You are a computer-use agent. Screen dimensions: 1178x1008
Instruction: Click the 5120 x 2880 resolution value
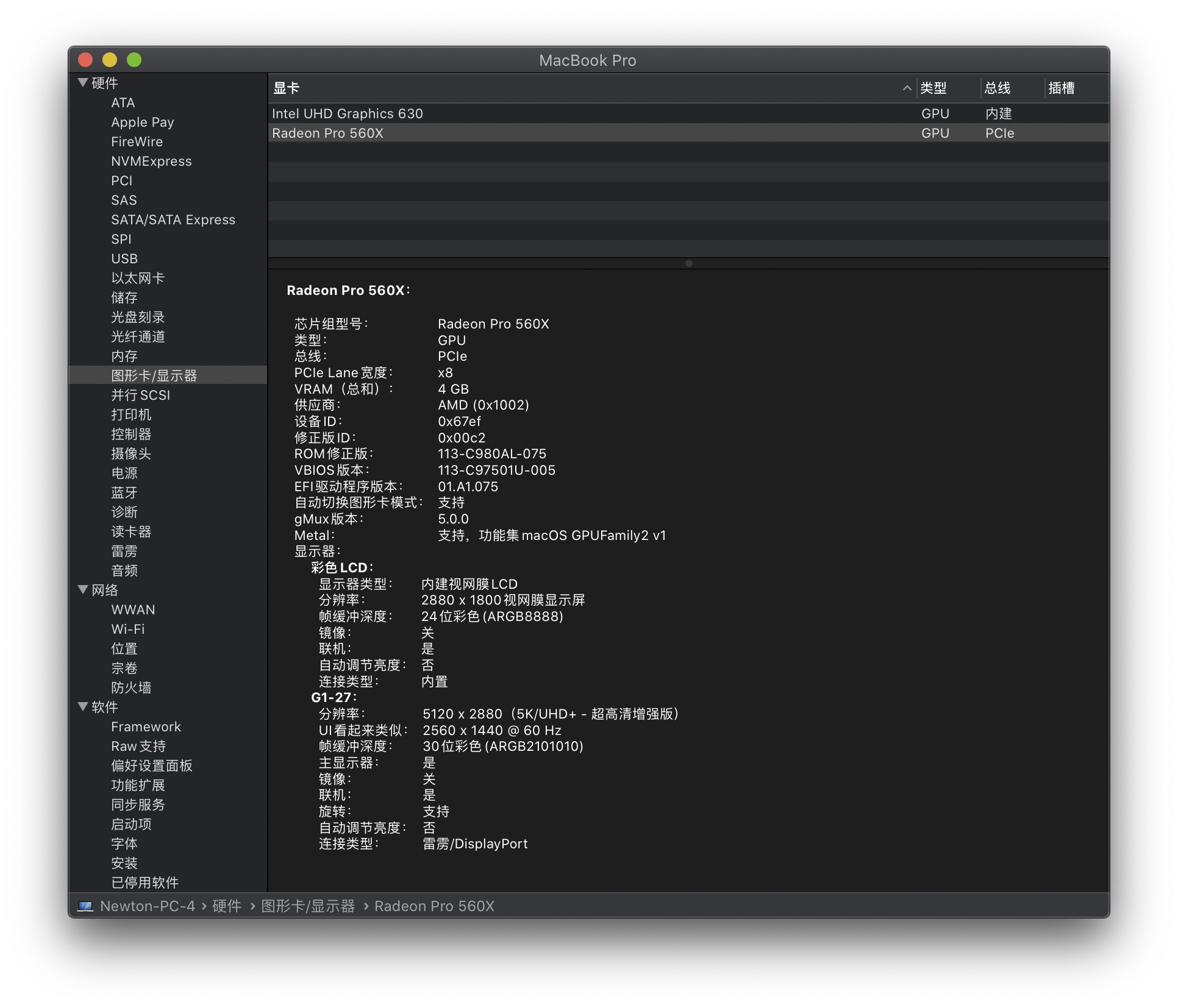click(x=551, y=714)
